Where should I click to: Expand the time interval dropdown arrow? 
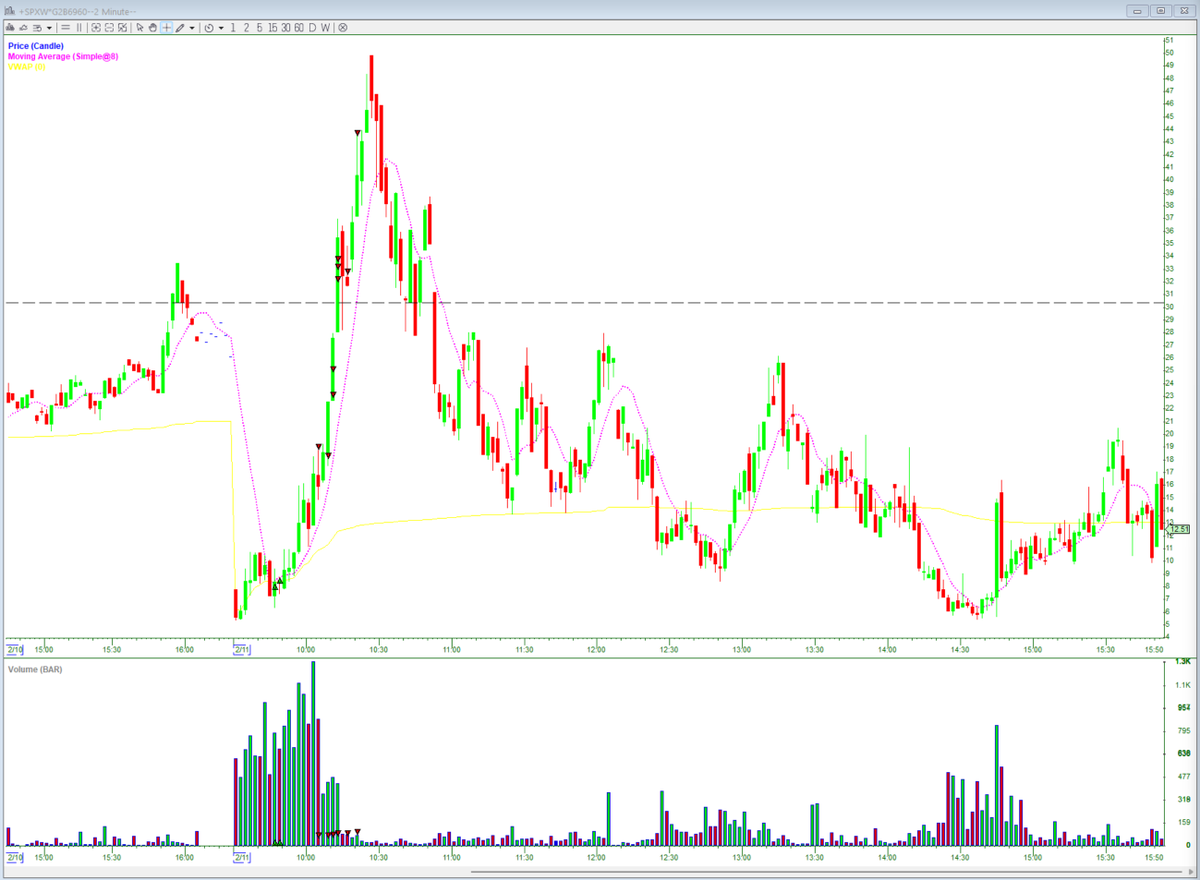click(x=221, y=28)
